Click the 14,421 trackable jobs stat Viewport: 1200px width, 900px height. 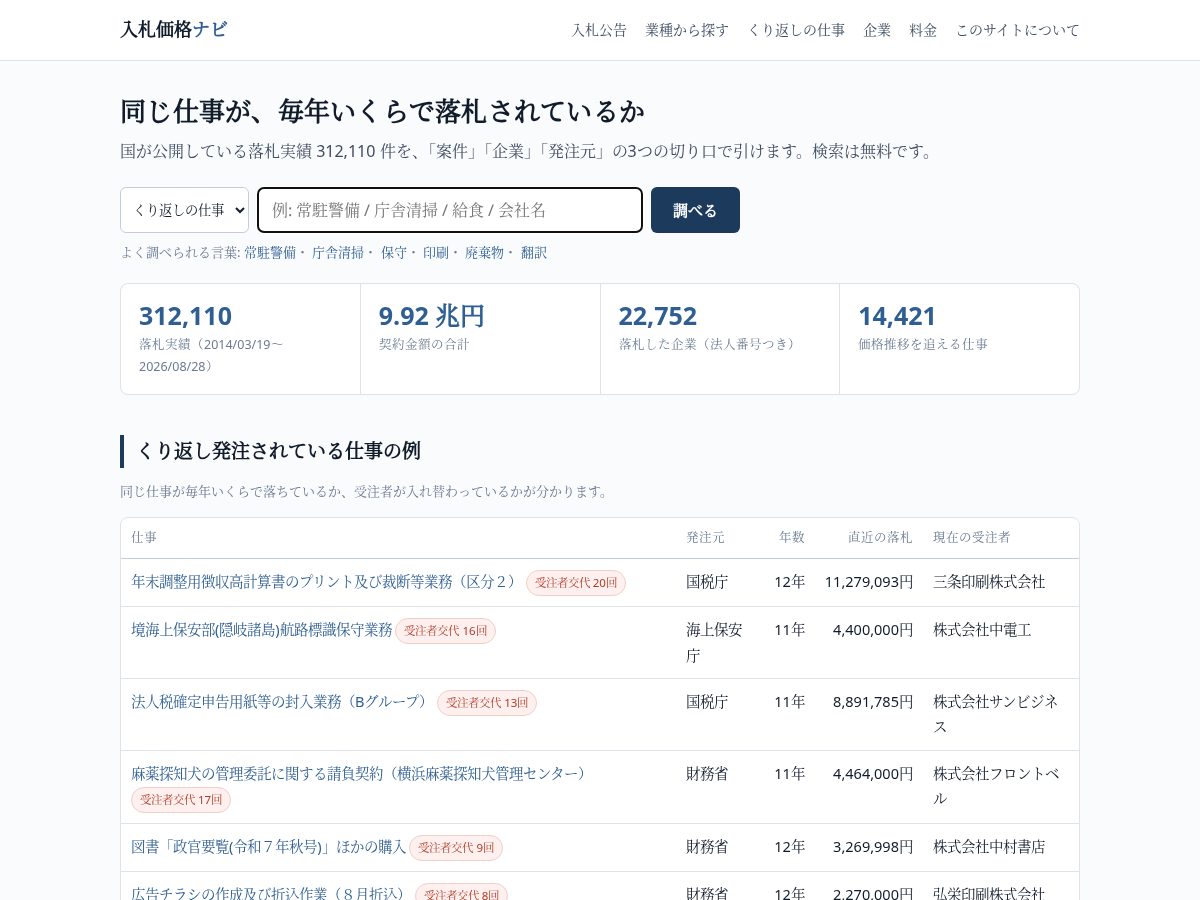(959, 339)
